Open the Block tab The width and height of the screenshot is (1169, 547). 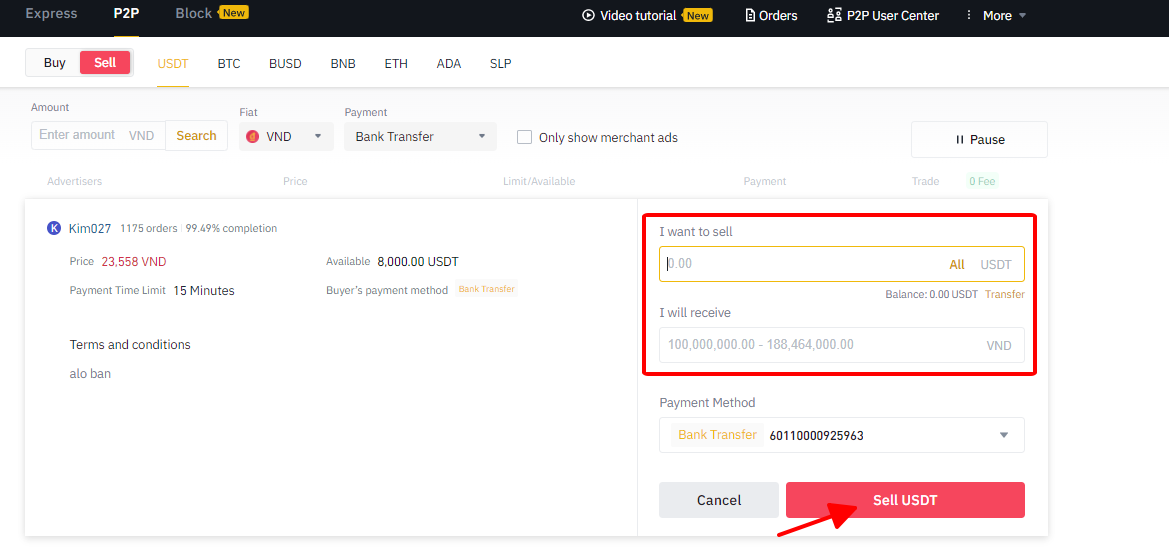tap(194, 13)
